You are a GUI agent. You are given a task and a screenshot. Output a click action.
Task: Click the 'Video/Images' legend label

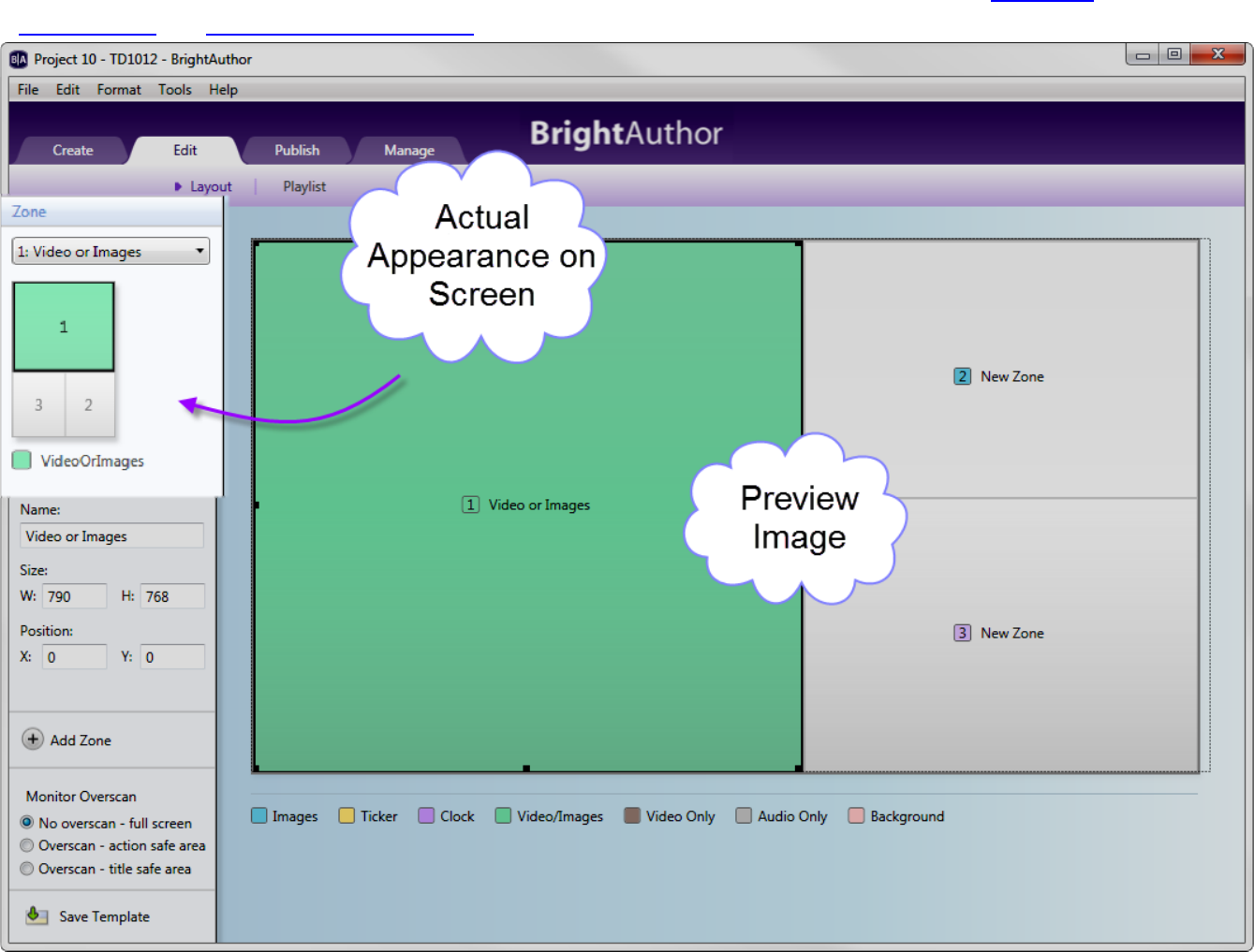[560, 816]
